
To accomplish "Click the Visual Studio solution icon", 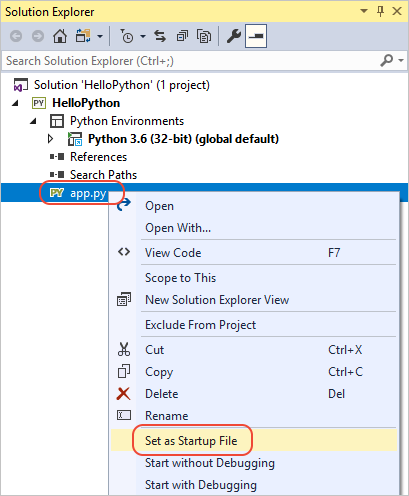I will point(21,85).
